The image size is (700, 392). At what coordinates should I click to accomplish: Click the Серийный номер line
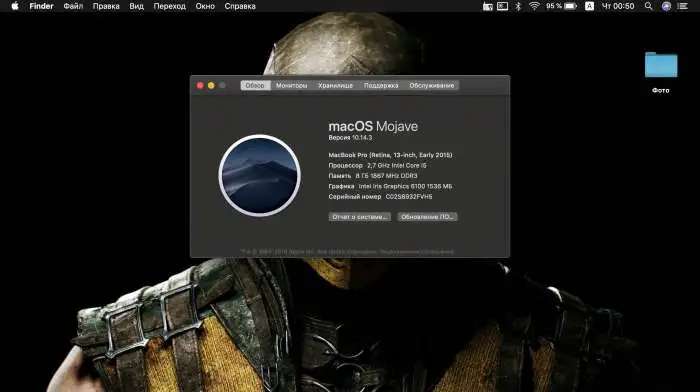point(380,196)
